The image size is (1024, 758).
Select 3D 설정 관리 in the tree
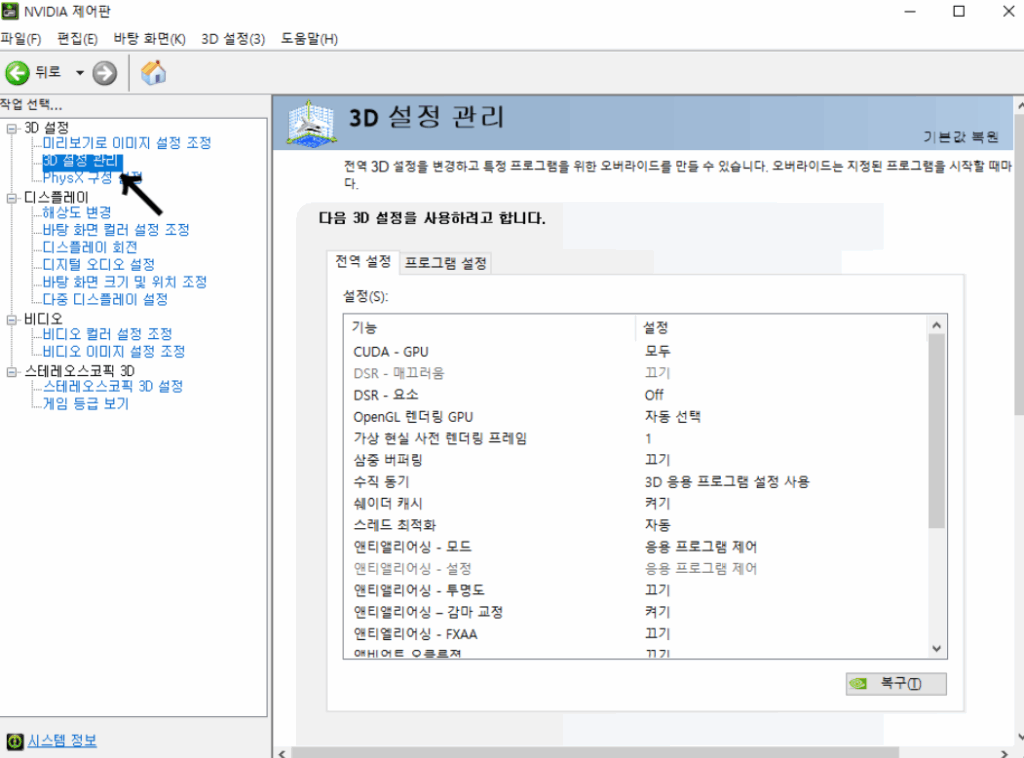[x=80, y=161]
